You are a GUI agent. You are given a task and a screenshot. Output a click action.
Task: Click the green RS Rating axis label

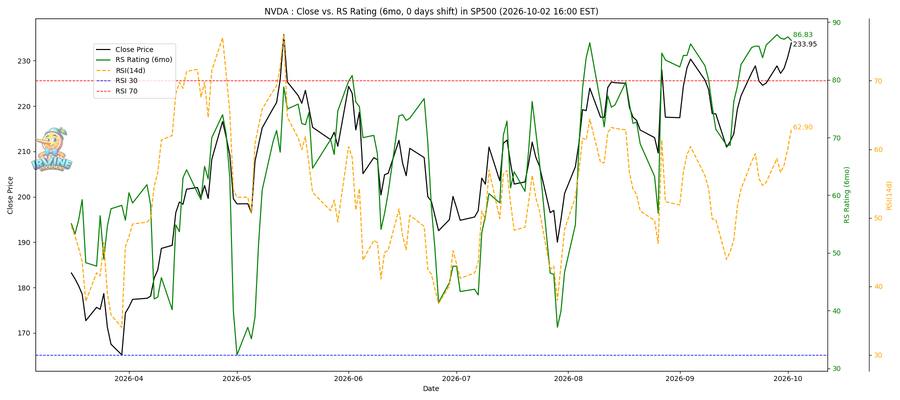pos(847,195)
